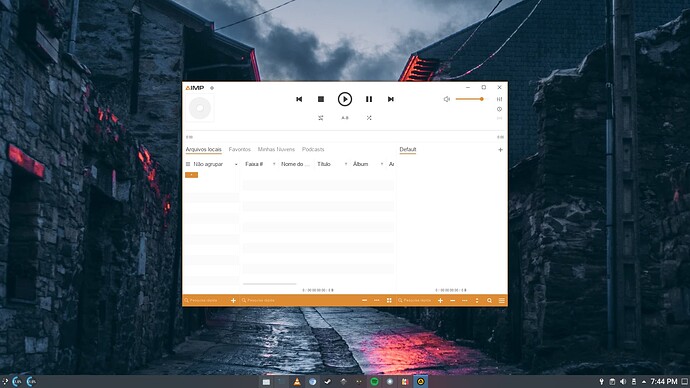
Task: Click the left library quick search field
Action: click(206, 300)
